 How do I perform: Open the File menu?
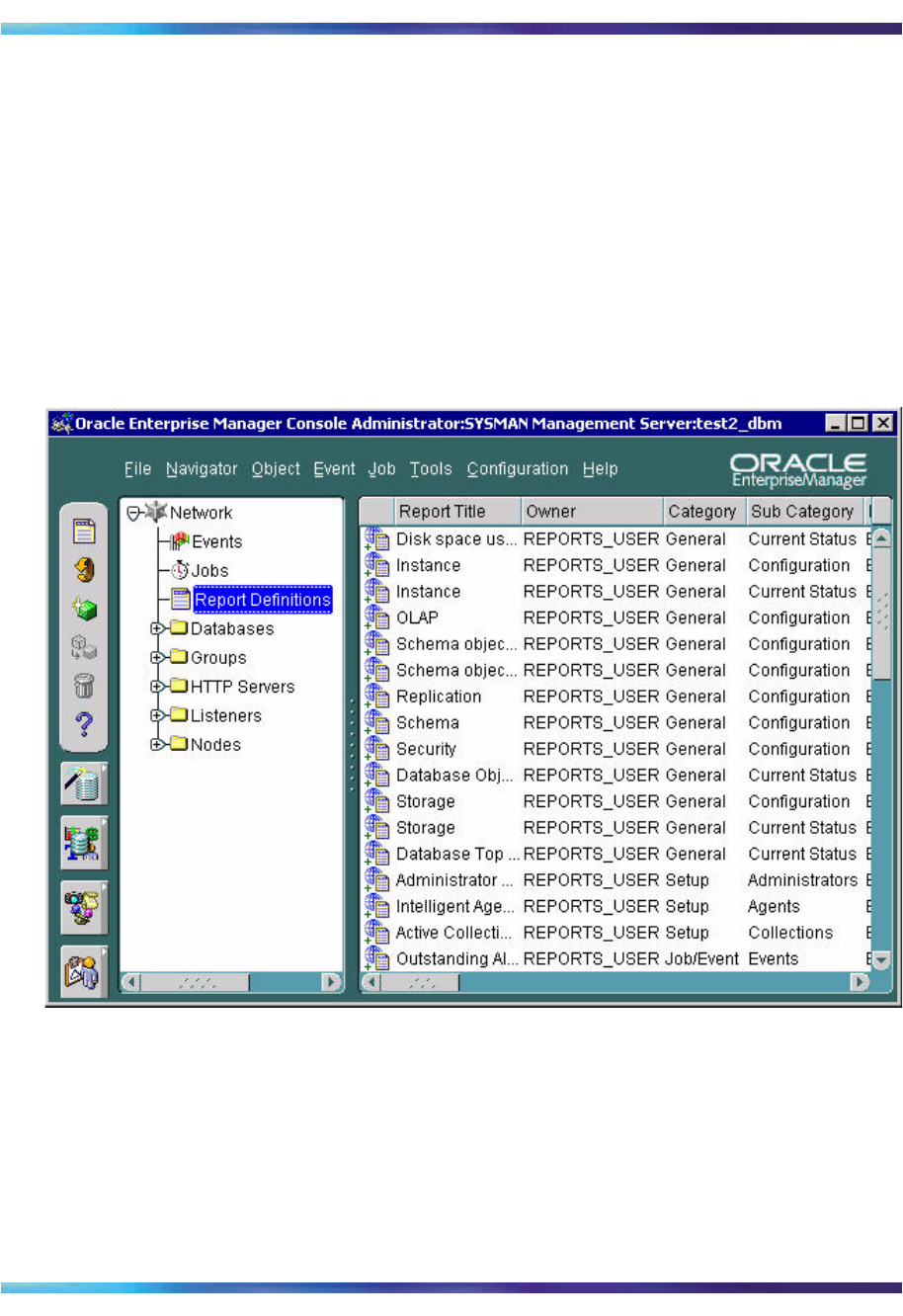pyautogui.click(x=138, y=469)
